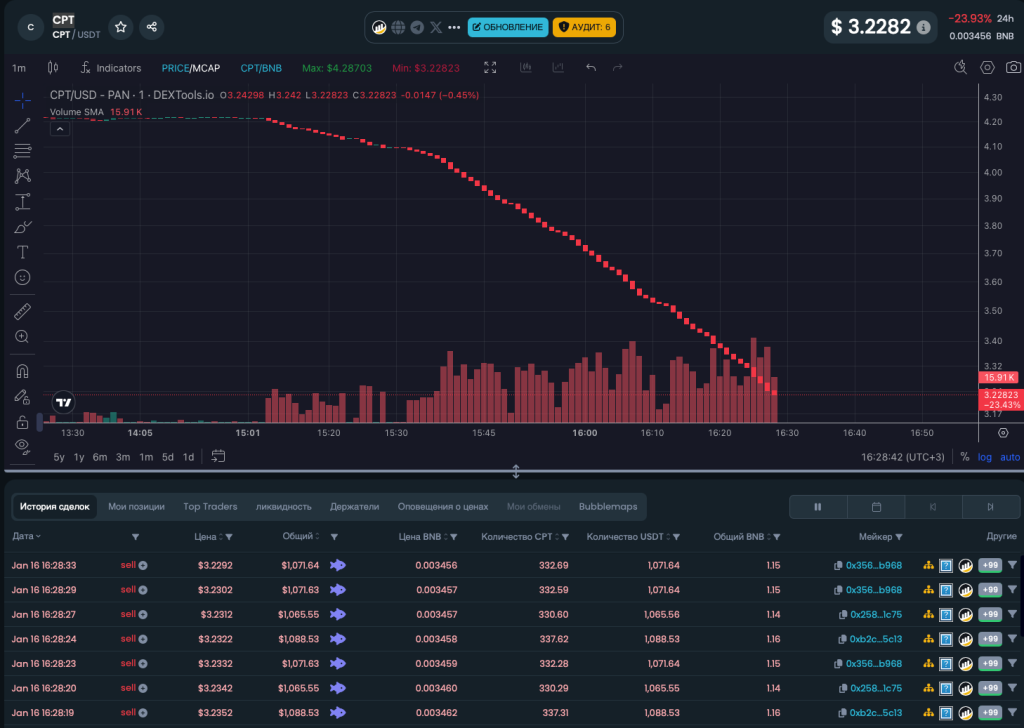
Task: Hide all drawings using the eye icon
Action: (22, 444)
